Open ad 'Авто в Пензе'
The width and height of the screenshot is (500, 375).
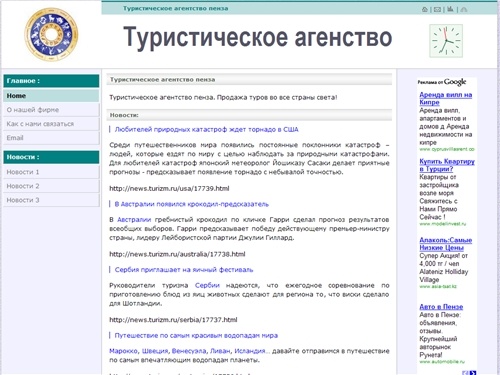pos(441,307)
